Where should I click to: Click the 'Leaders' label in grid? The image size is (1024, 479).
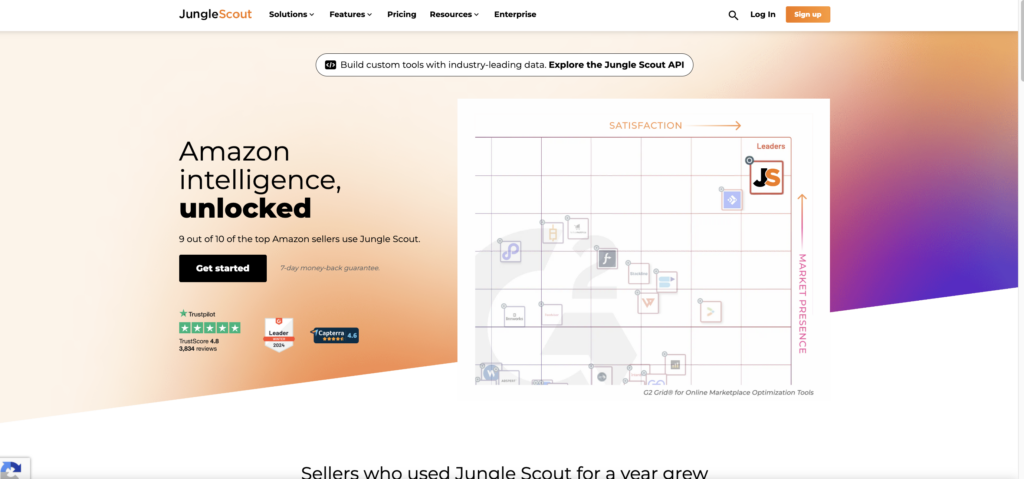click(771, 146)
